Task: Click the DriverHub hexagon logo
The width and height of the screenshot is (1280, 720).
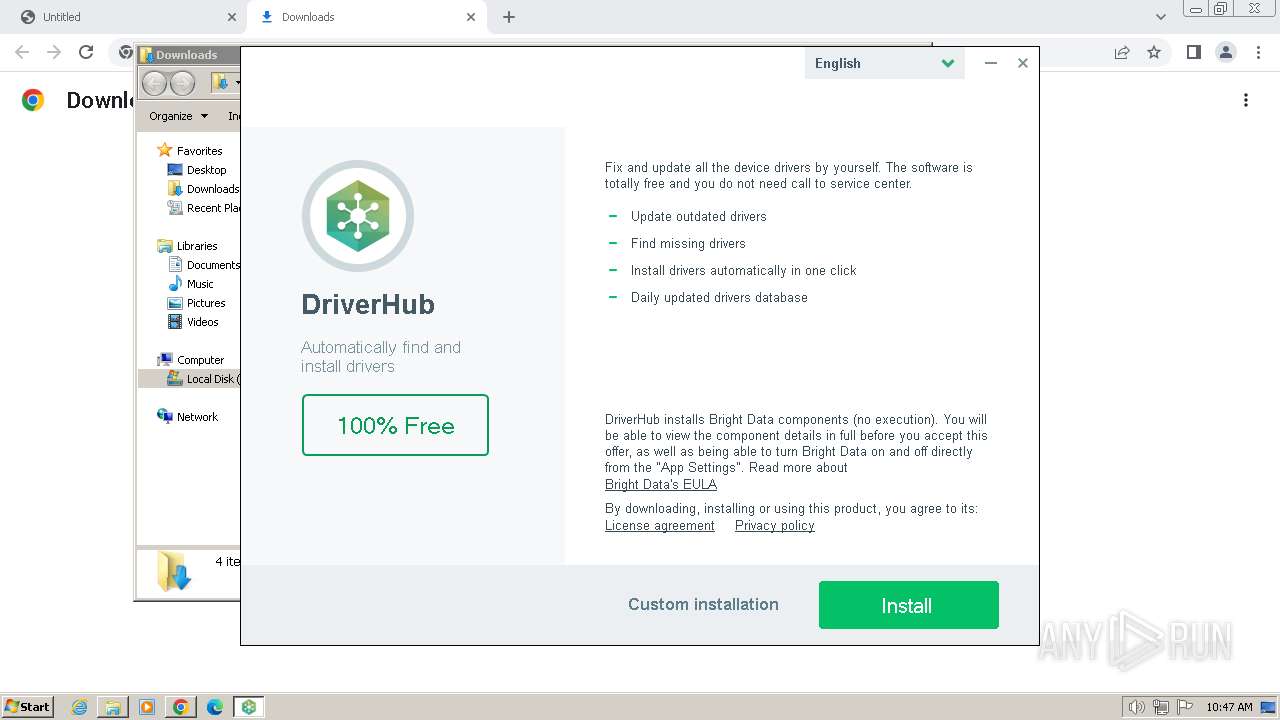Action: pyautogui.click(x=358, y=216)
